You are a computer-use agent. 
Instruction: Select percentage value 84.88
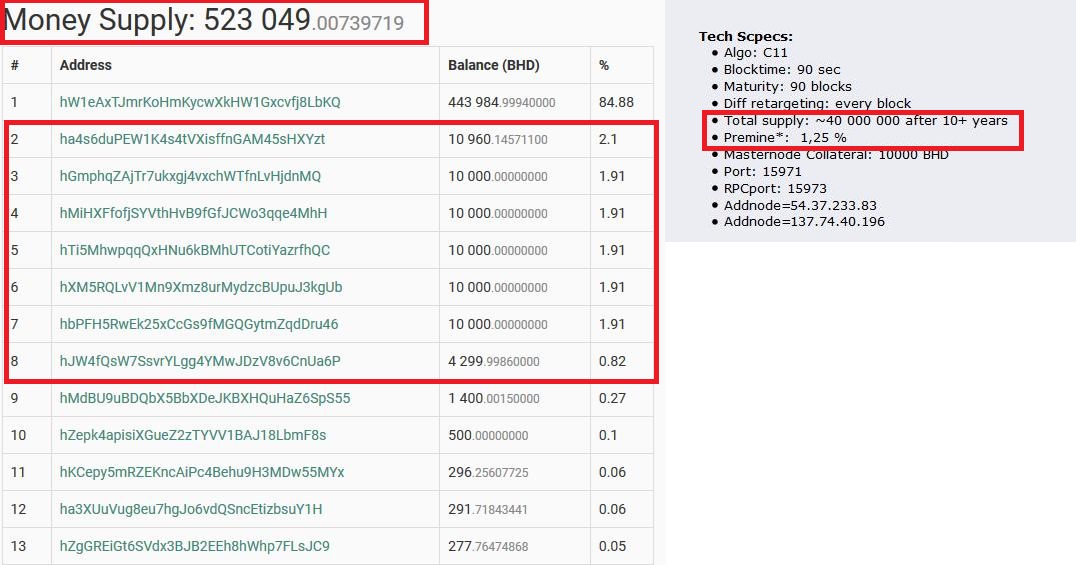pos(616,102)
